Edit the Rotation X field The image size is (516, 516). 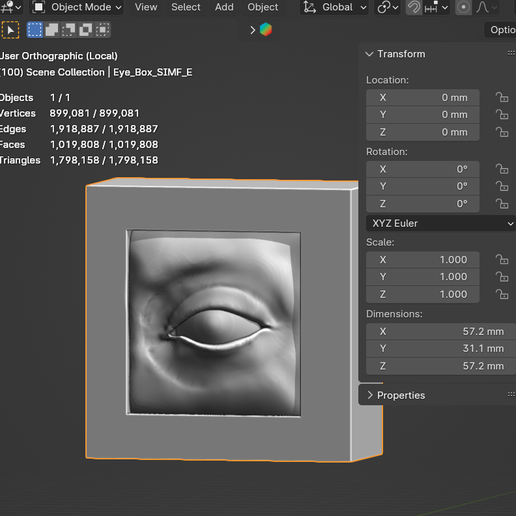click(x=423, y=169)
